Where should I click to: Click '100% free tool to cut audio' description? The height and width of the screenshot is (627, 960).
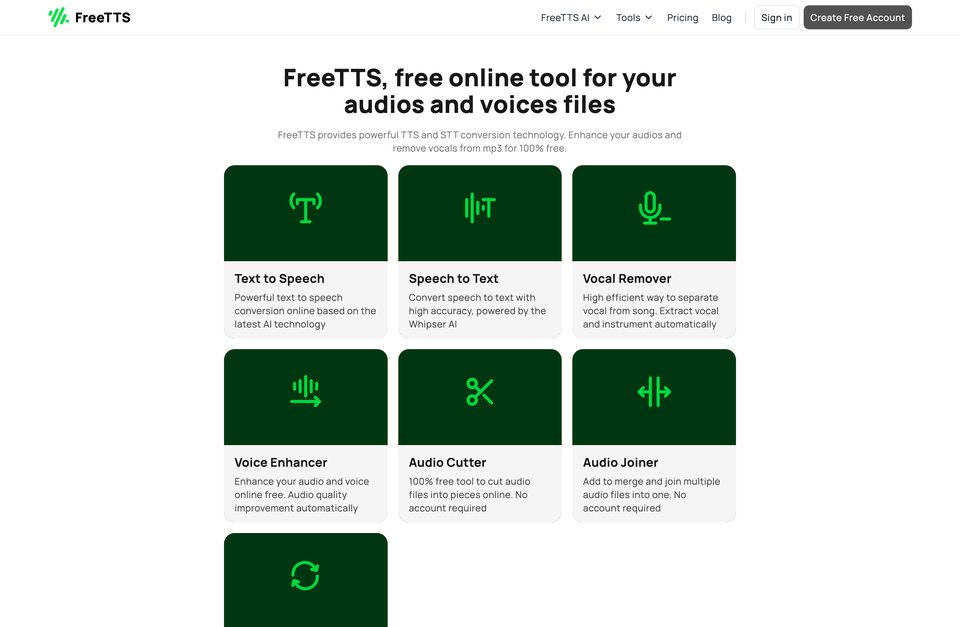[470, 495]
